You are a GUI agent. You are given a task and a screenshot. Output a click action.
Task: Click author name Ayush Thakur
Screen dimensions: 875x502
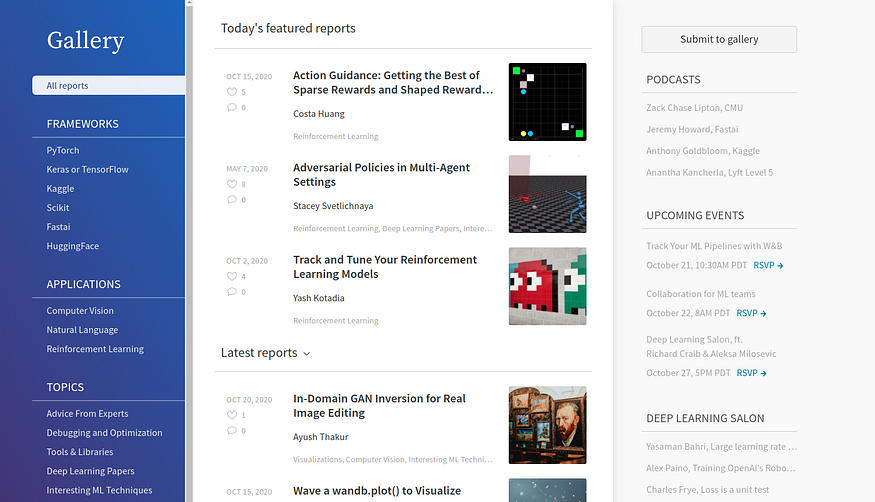[320, 437]
